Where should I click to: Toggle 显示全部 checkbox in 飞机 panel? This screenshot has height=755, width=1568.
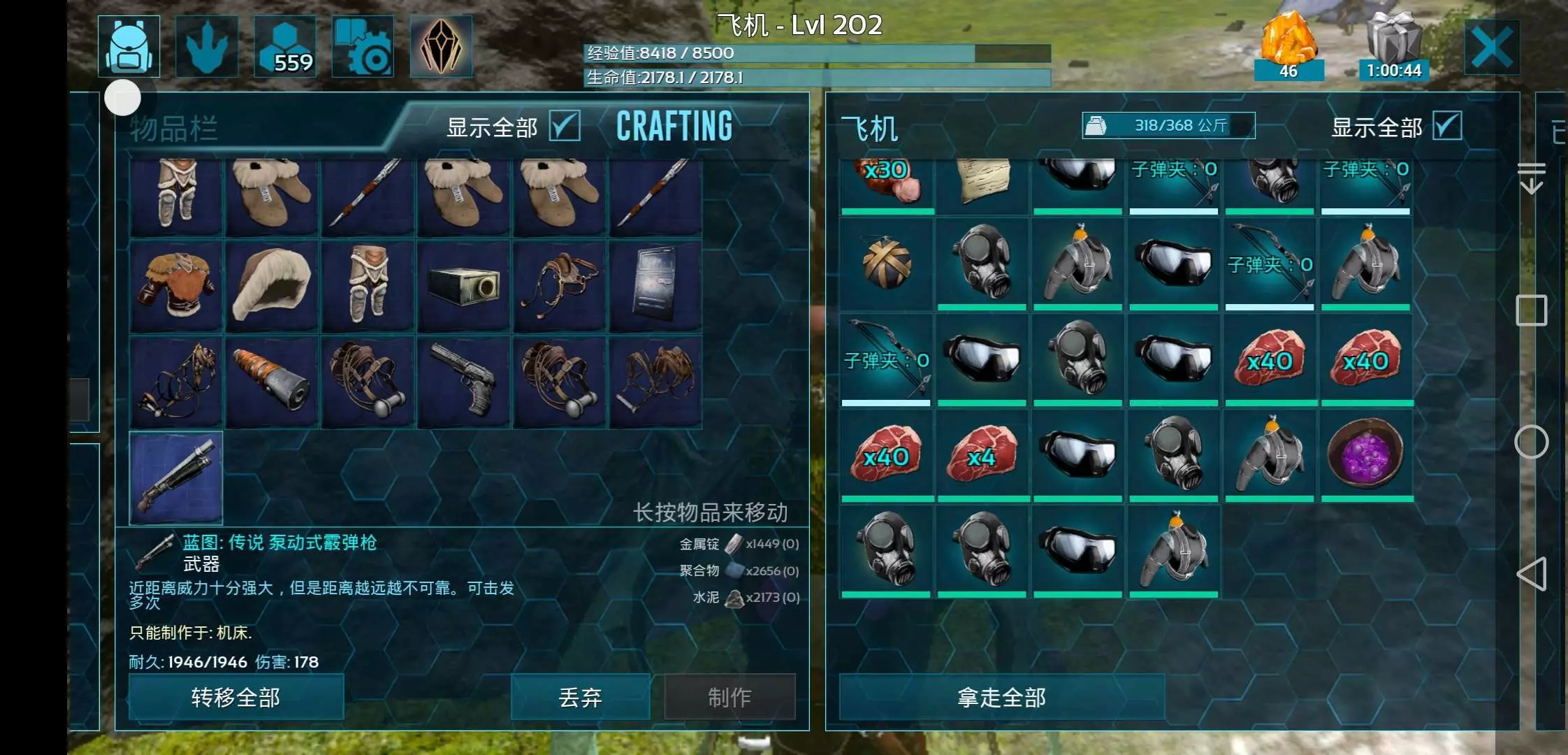1447,127
